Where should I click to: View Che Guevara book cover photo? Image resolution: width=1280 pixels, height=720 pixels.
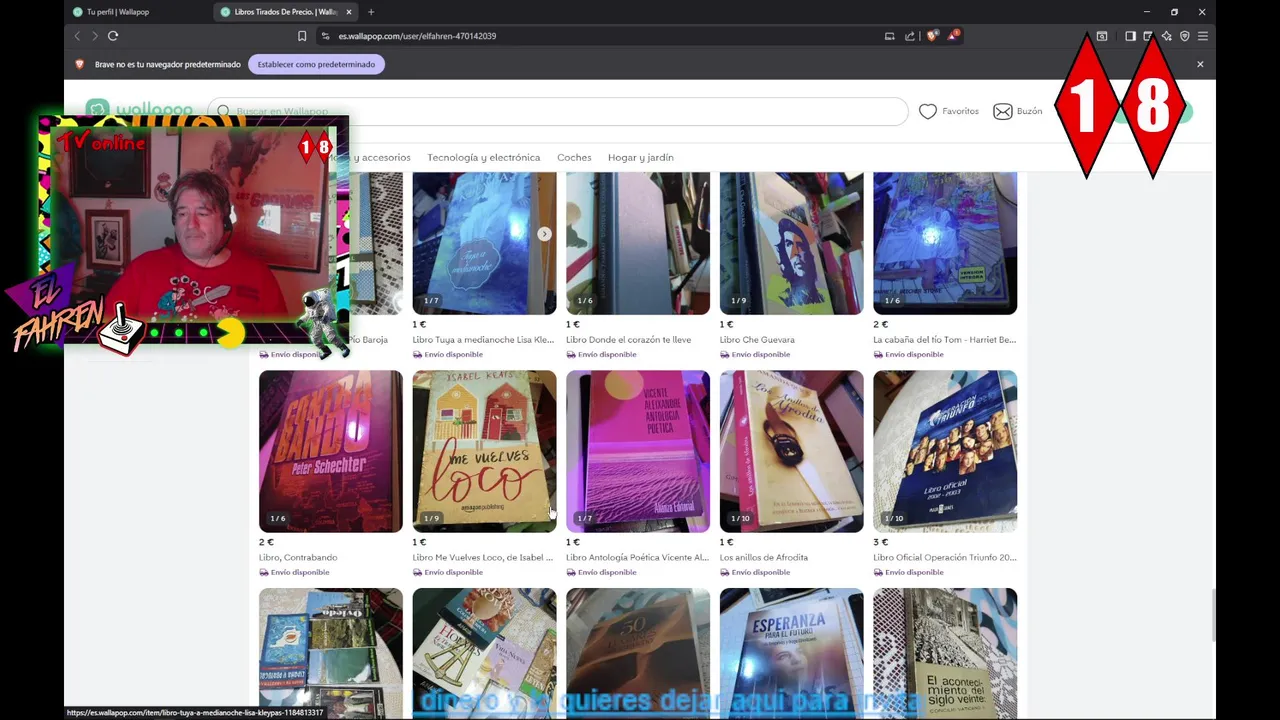(x=791, y=243)
